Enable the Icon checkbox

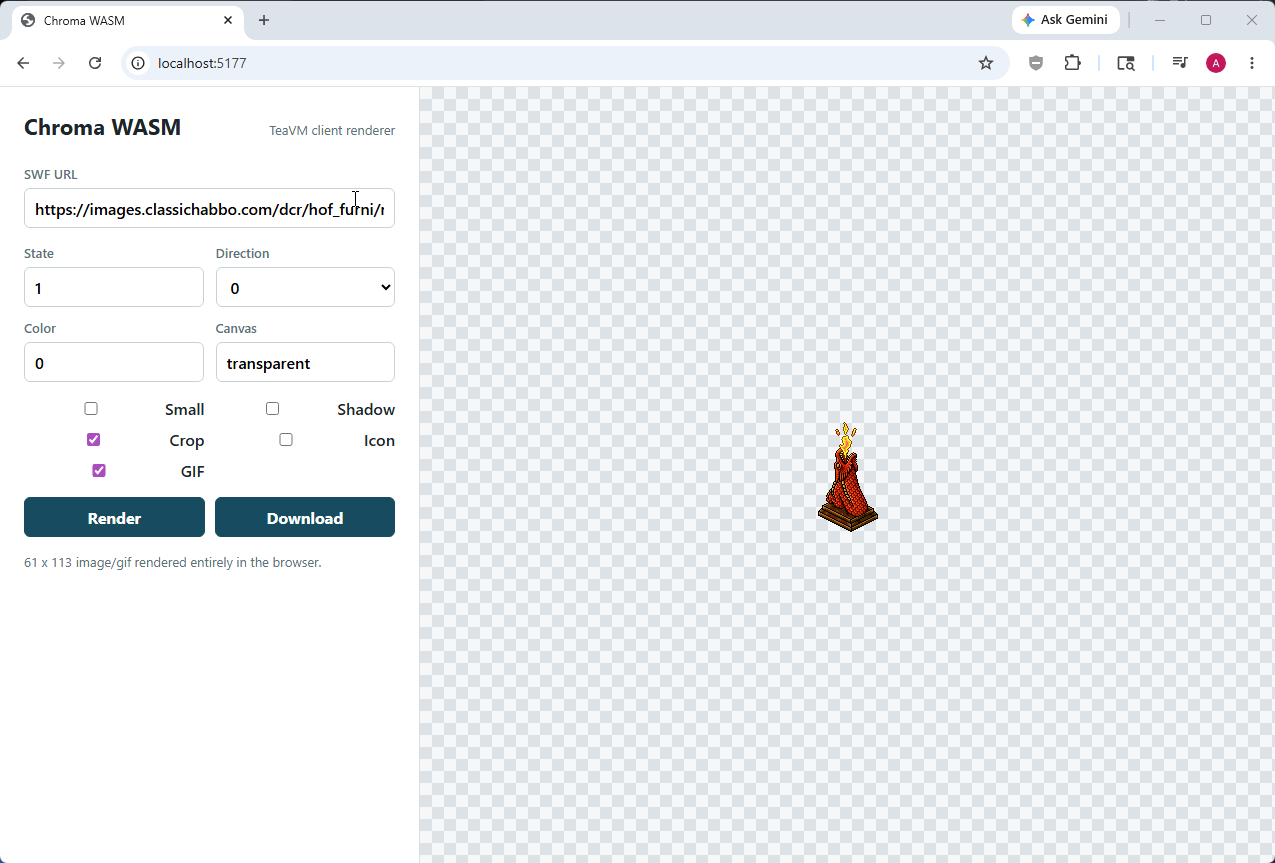(286, 439)
